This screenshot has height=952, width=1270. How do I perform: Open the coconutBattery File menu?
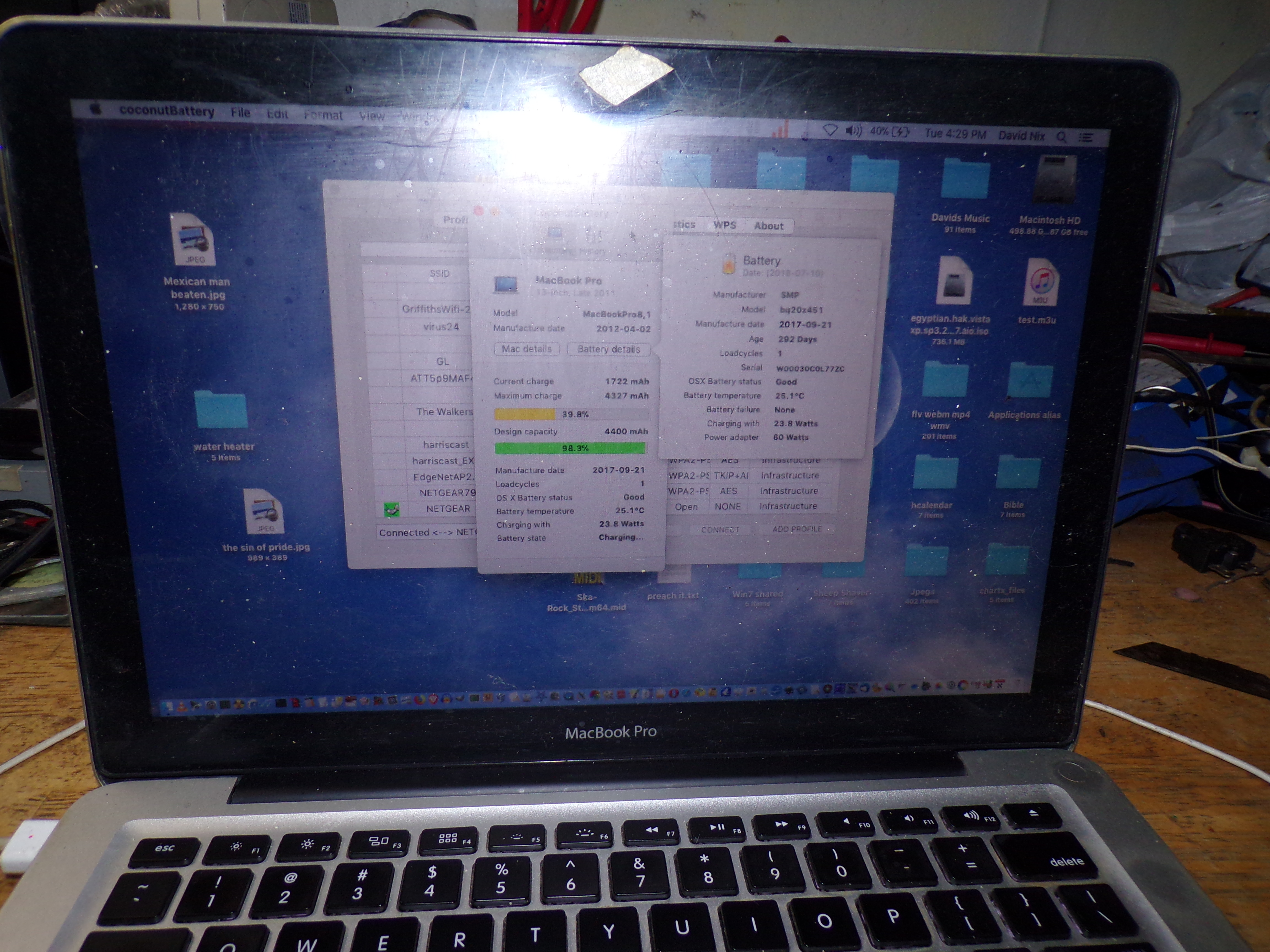(x=240, y=112)
